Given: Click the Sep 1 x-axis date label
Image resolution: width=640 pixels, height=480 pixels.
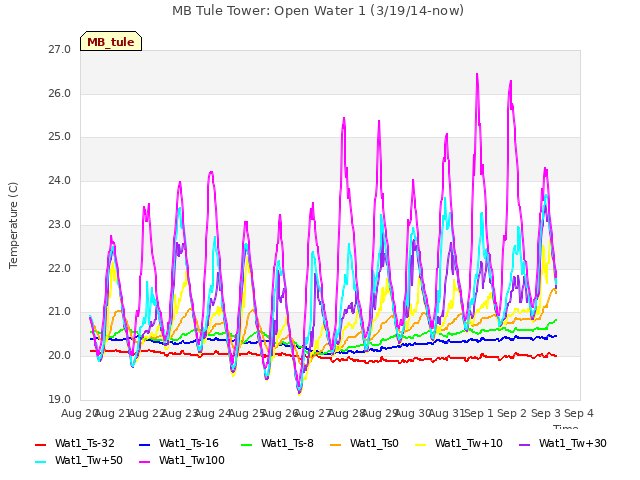Looking at the screenshot, I should (x=479, y=413).
